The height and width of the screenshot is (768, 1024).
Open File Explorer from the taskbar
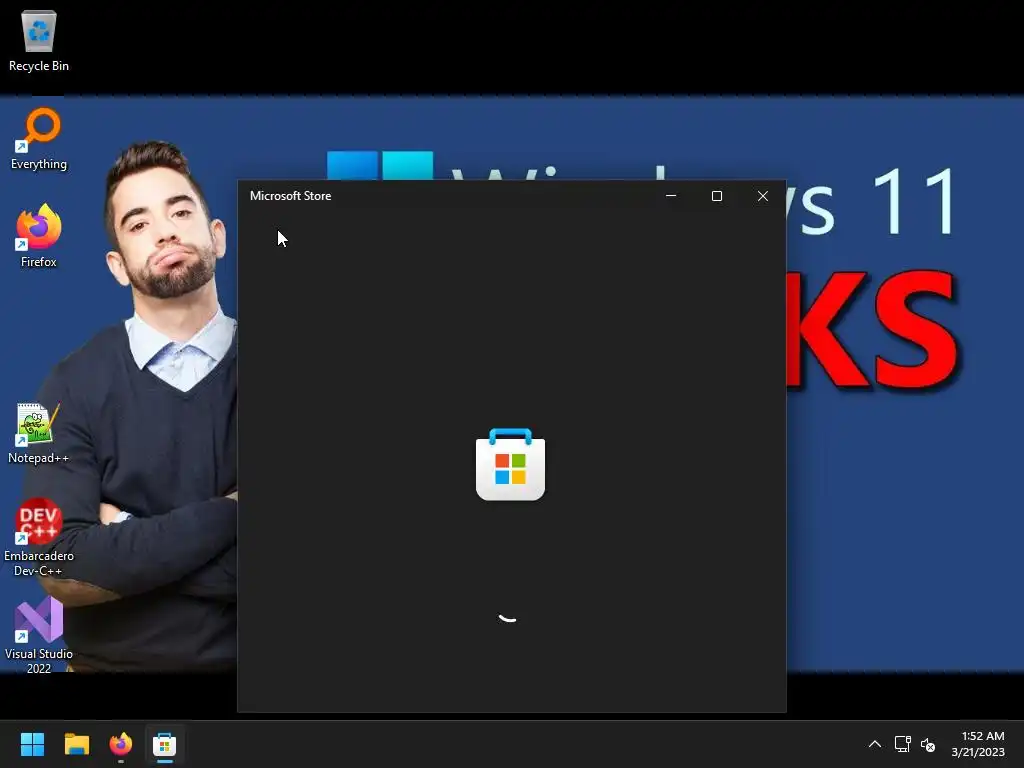pos(76,744)
